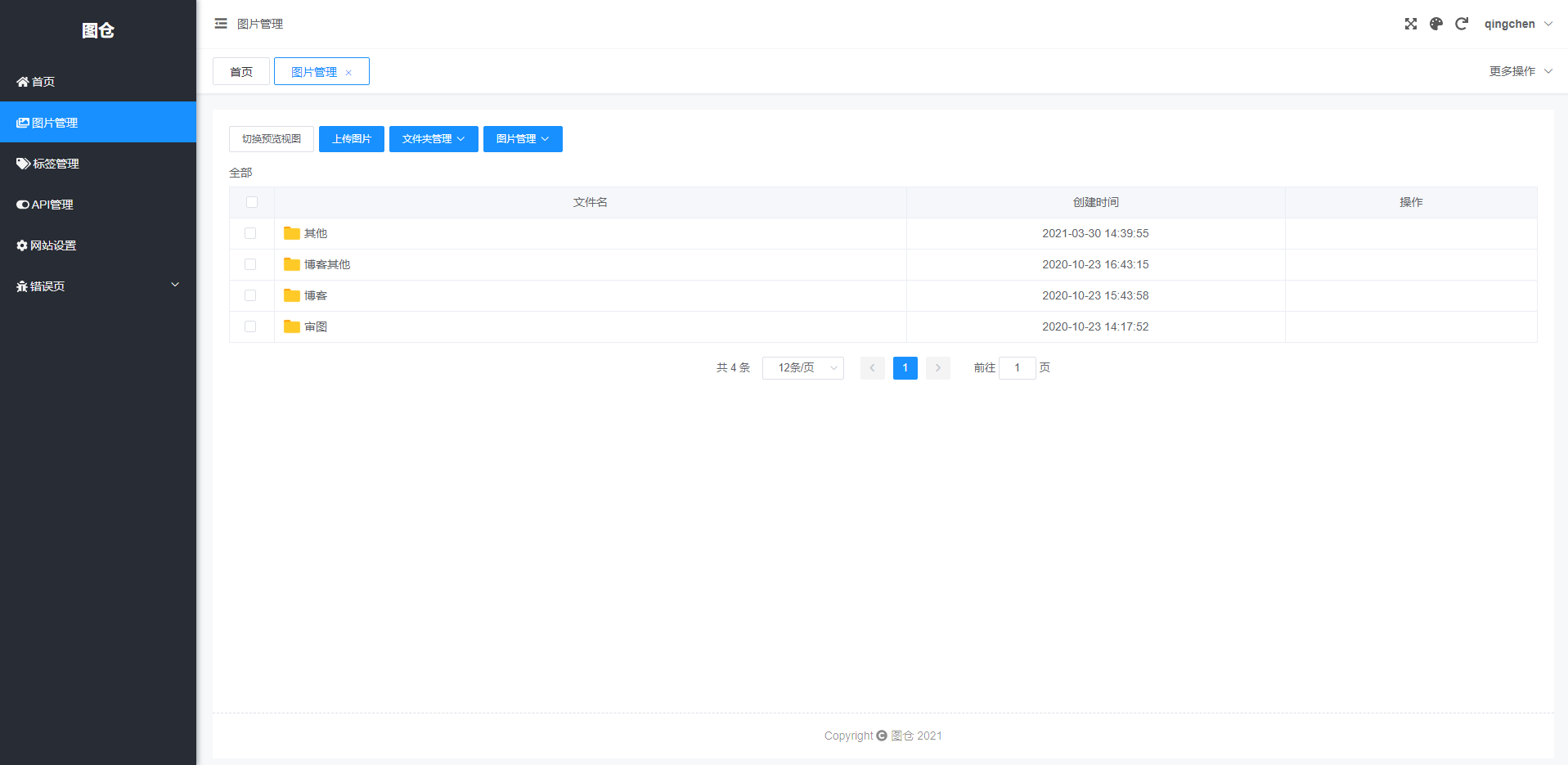Click the home icon in the sidebar
Screen dimensions: 1568x765
23,82
